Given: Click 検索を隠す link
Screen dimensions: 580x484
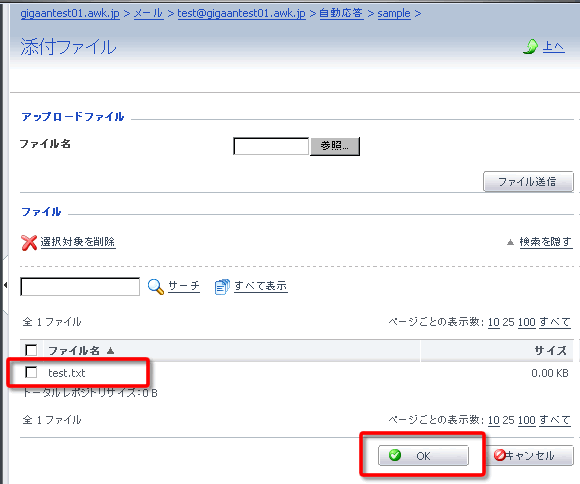Looking at the screenshot, I should coord(546,242).
